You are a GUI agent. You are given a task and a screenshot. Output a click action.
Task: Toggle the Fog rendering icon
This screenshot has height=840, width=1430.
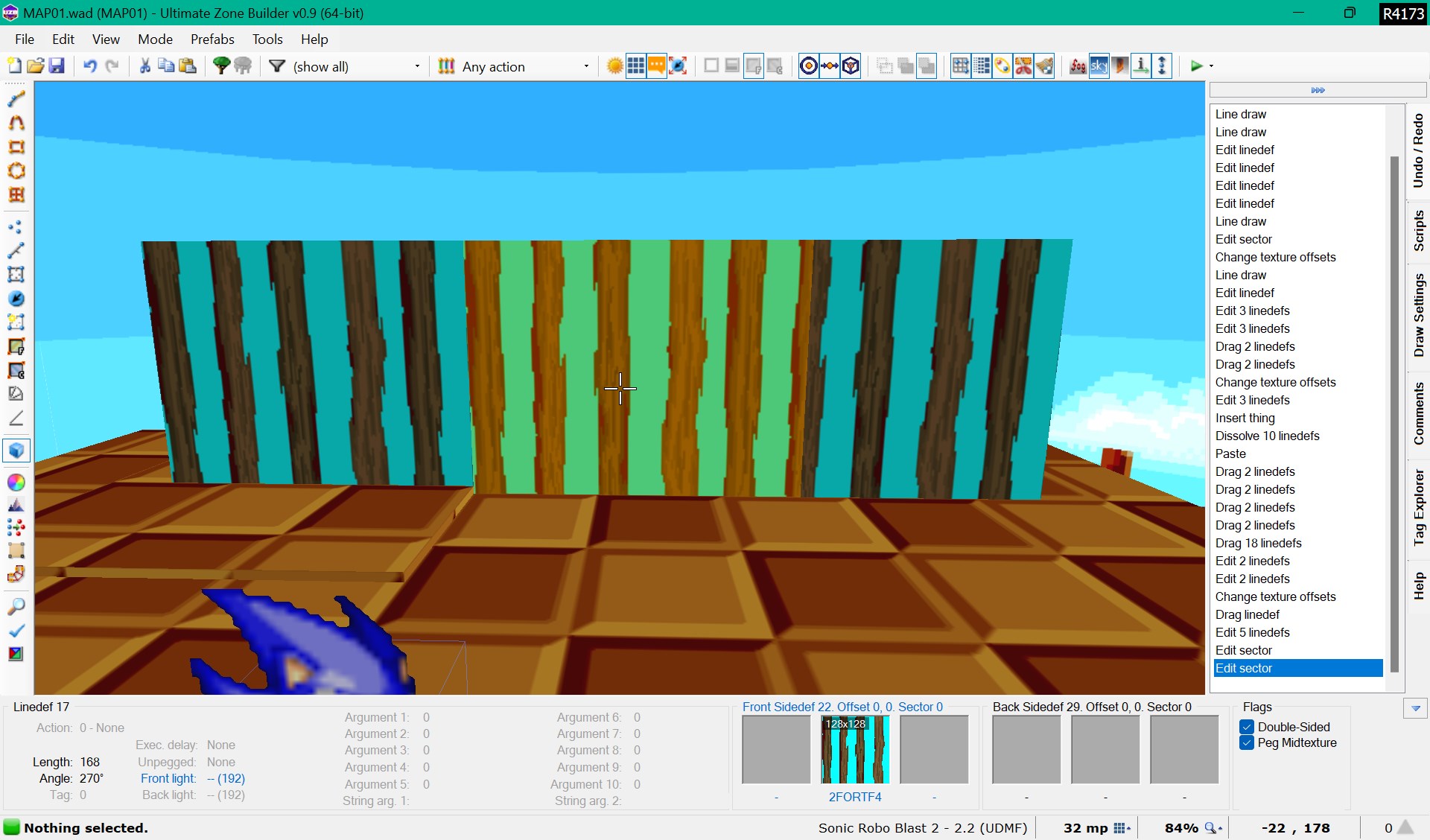pyautogui.click(x=1078, y=66)
